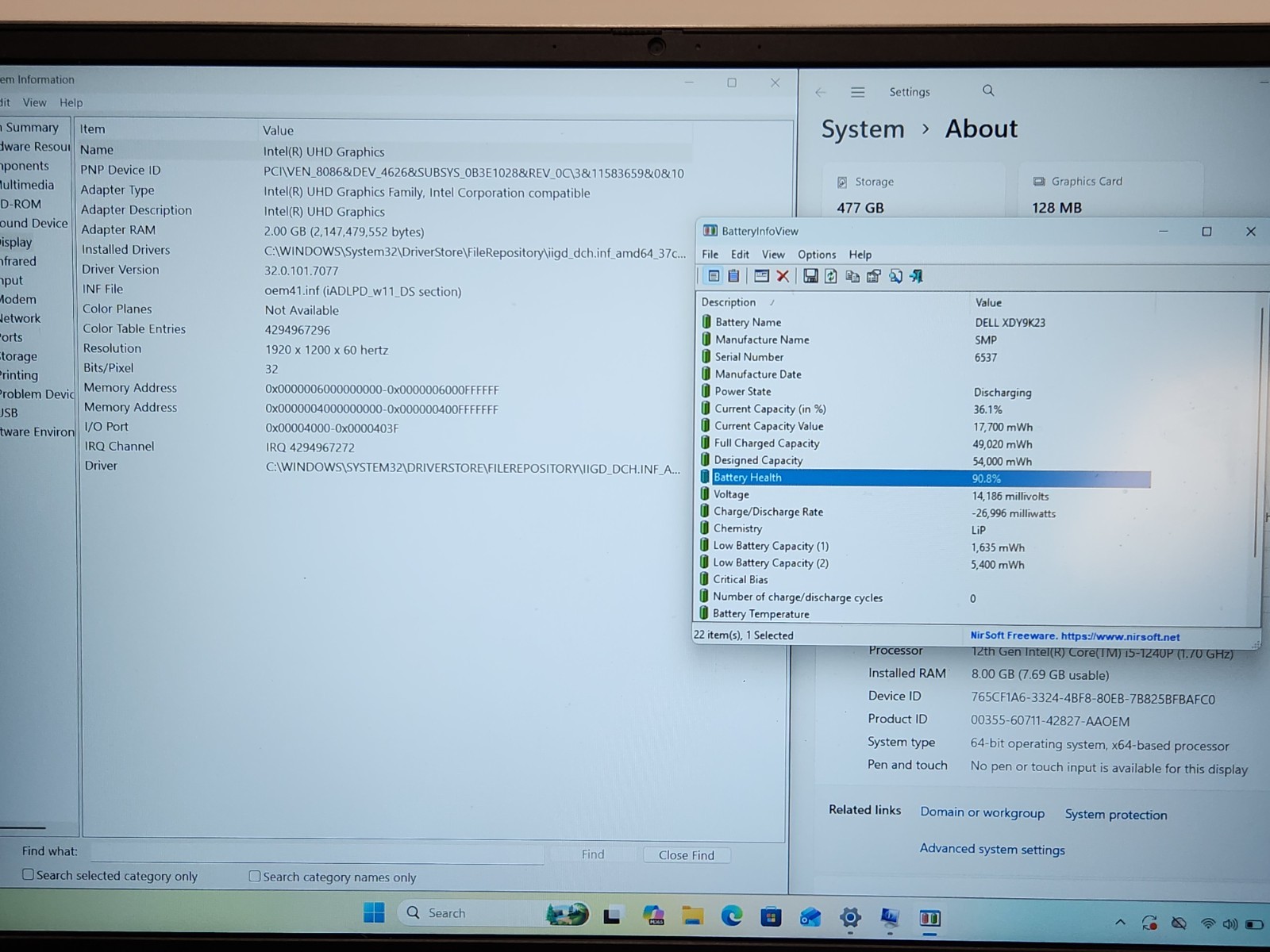Click the Find button in System Information

point(592,854)
